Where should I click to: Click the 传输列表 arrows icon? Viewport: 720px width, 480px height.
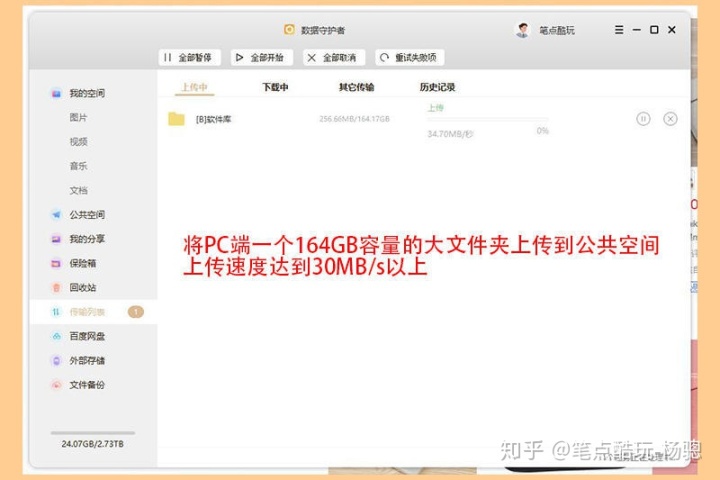coord(56,312)
